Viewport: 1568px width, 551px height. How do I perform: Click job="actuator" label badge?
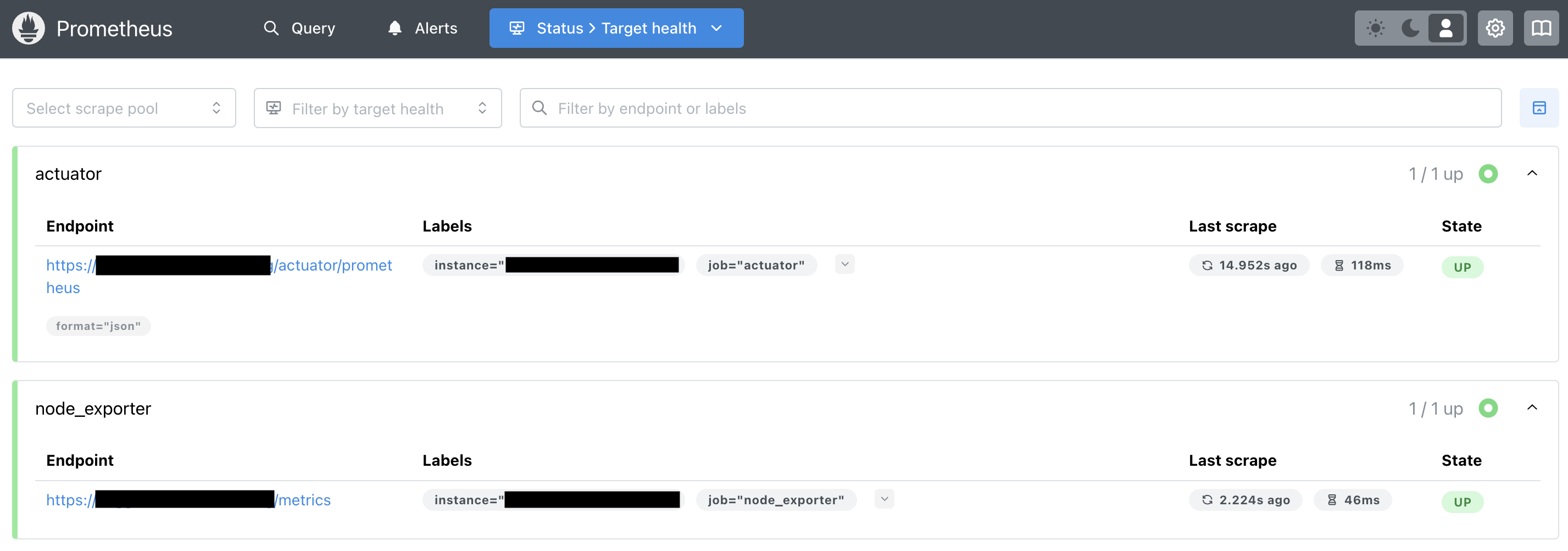point(756,265)
